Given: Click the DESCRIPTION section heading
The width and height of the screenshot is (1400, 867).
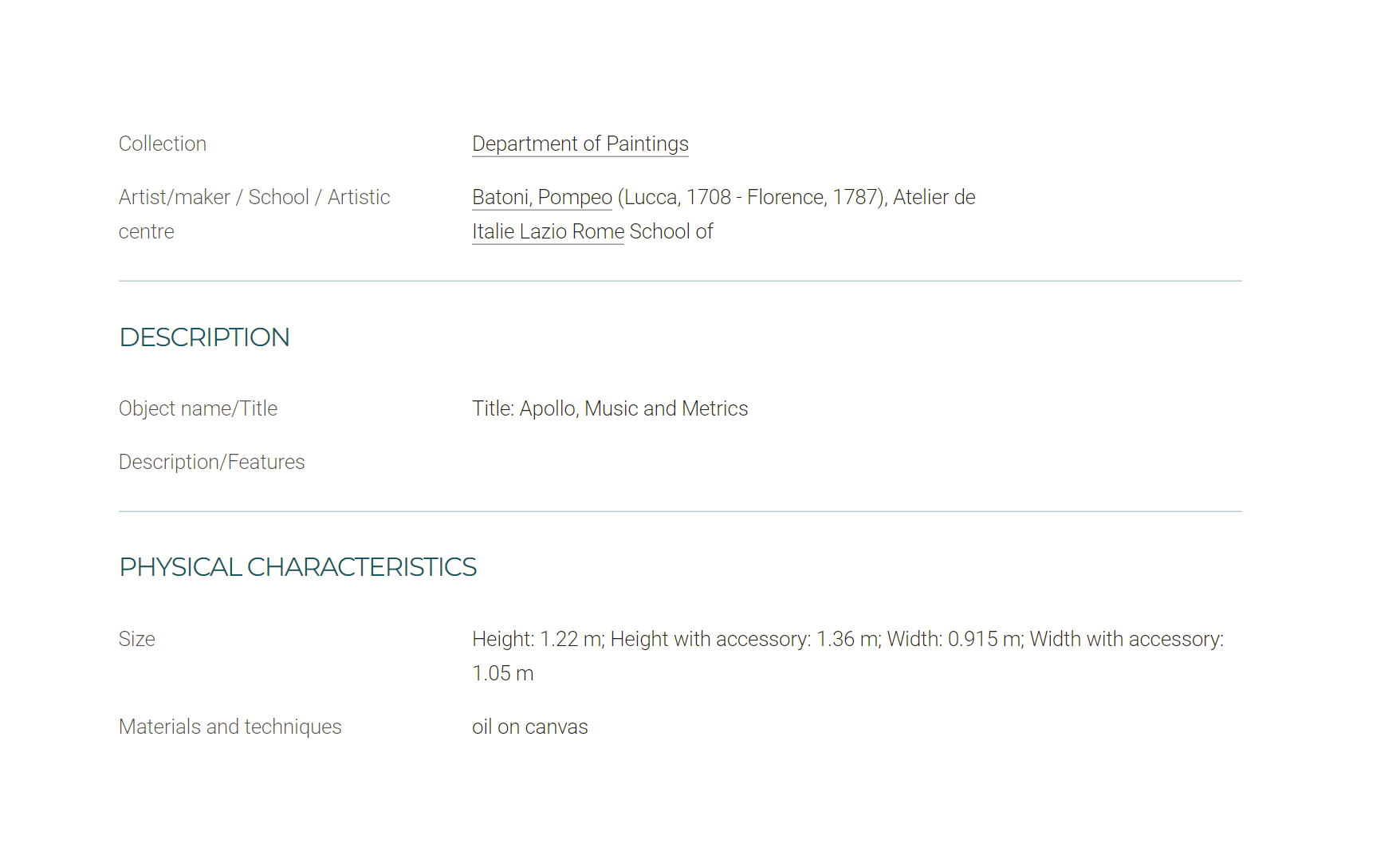Looking at the screenshot, I should 204,337.
